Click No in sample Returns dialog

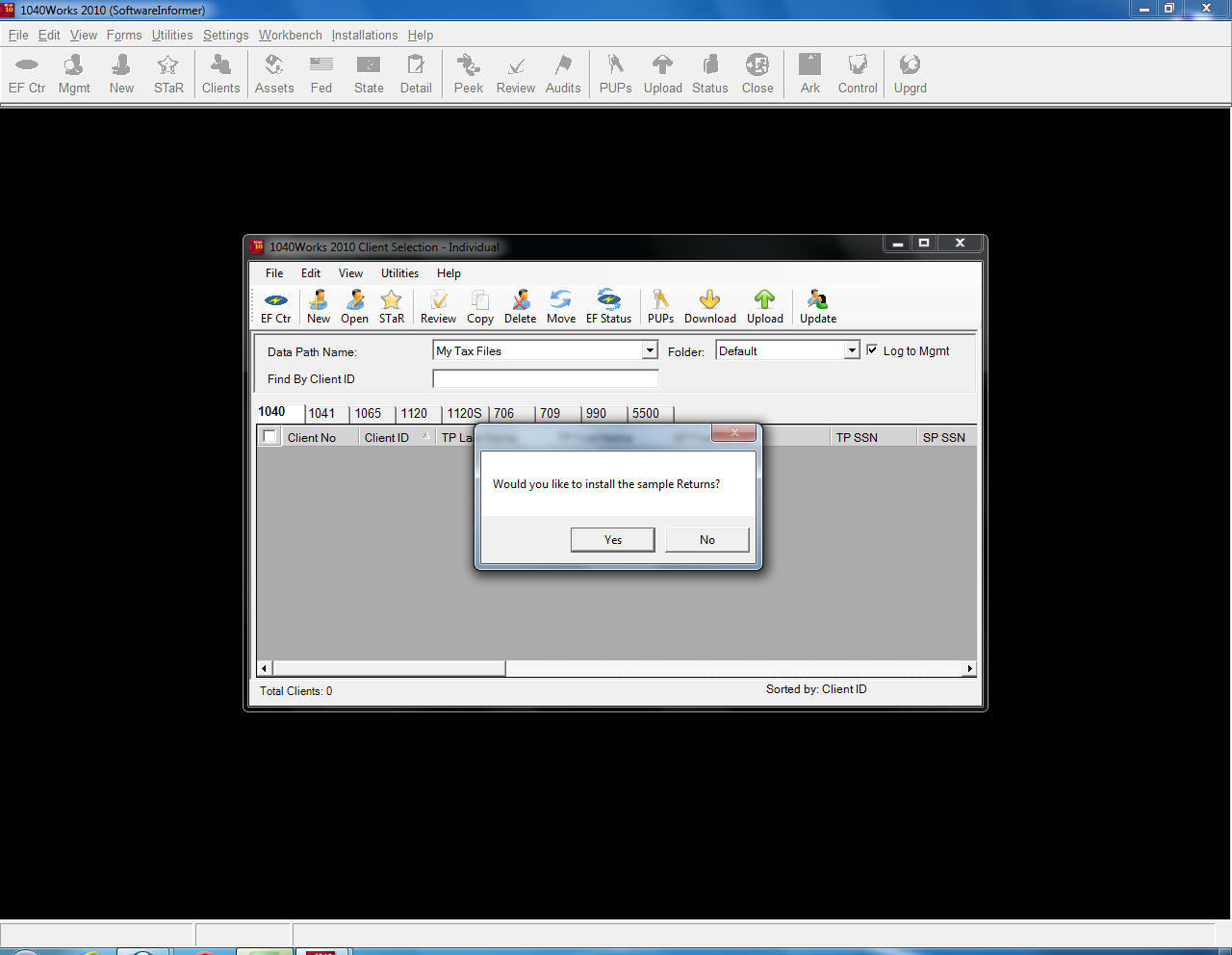tap(707, 539)
